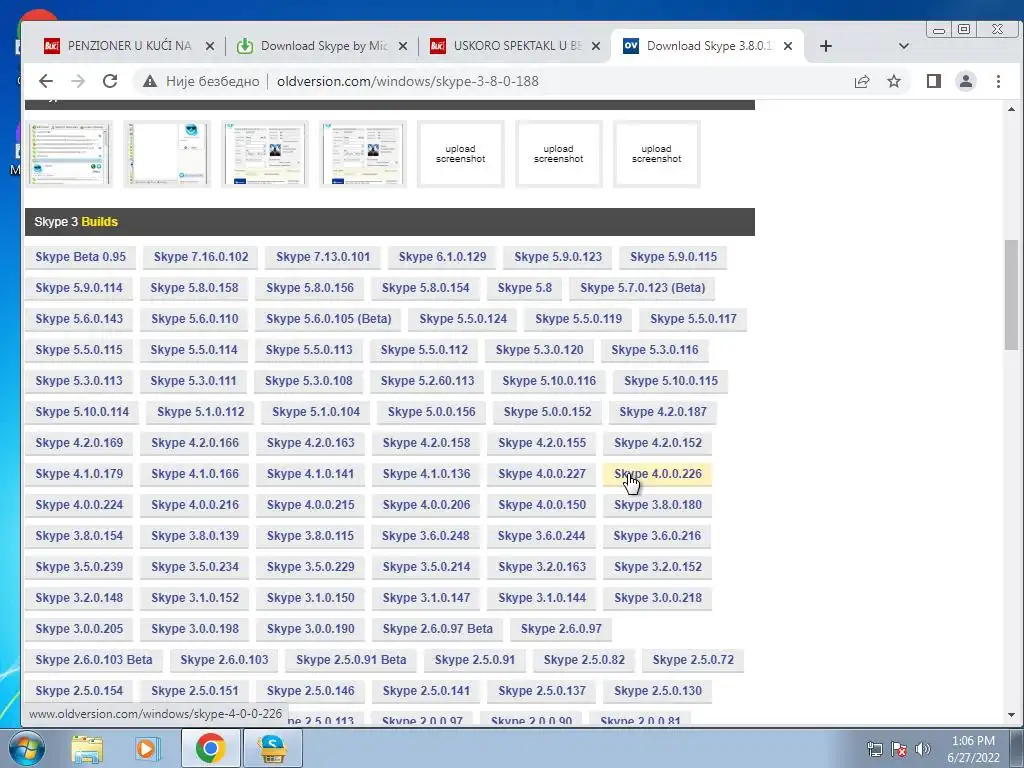The width and height of the screenshot is (1024, 768).
Task: Click the page scroll-down arrow
Action: click(1012, 715)
